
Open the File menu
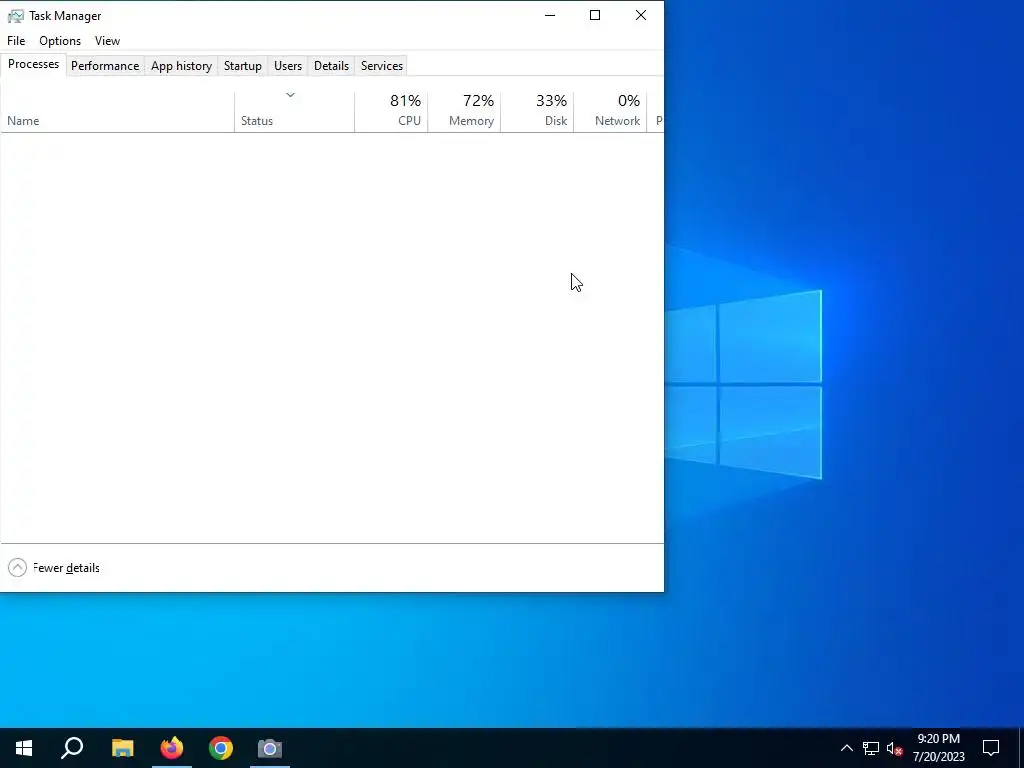point(16,40)
